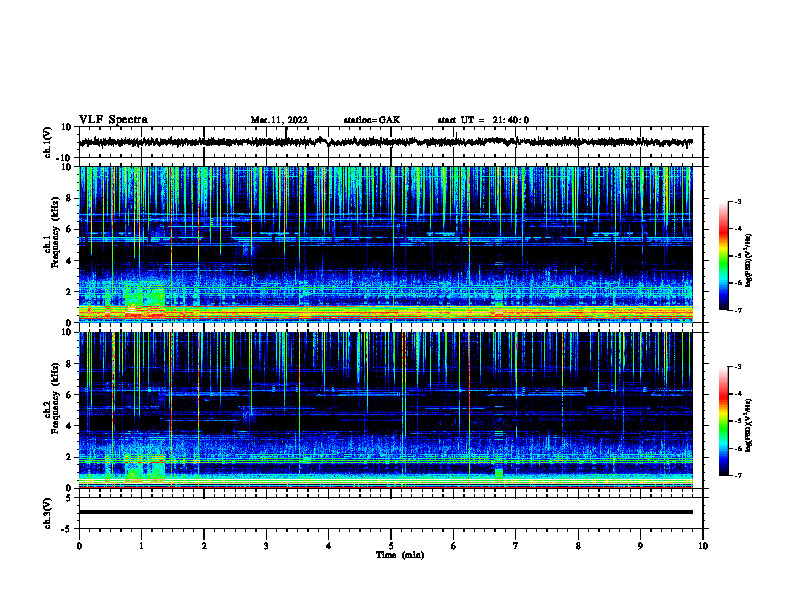Select the date text "Mar.11, 2022"
This screenshot has height=612, width=792.
tap(279, 120)
